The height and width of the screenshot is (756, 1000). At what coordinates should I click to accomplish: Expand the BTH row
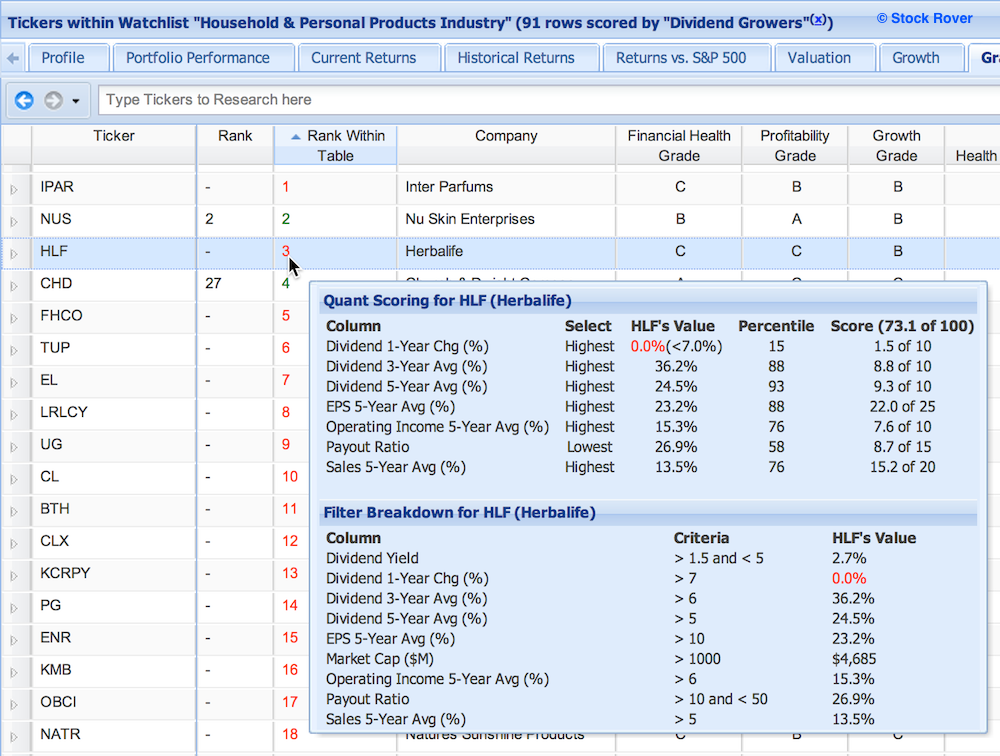coord(14,511)
